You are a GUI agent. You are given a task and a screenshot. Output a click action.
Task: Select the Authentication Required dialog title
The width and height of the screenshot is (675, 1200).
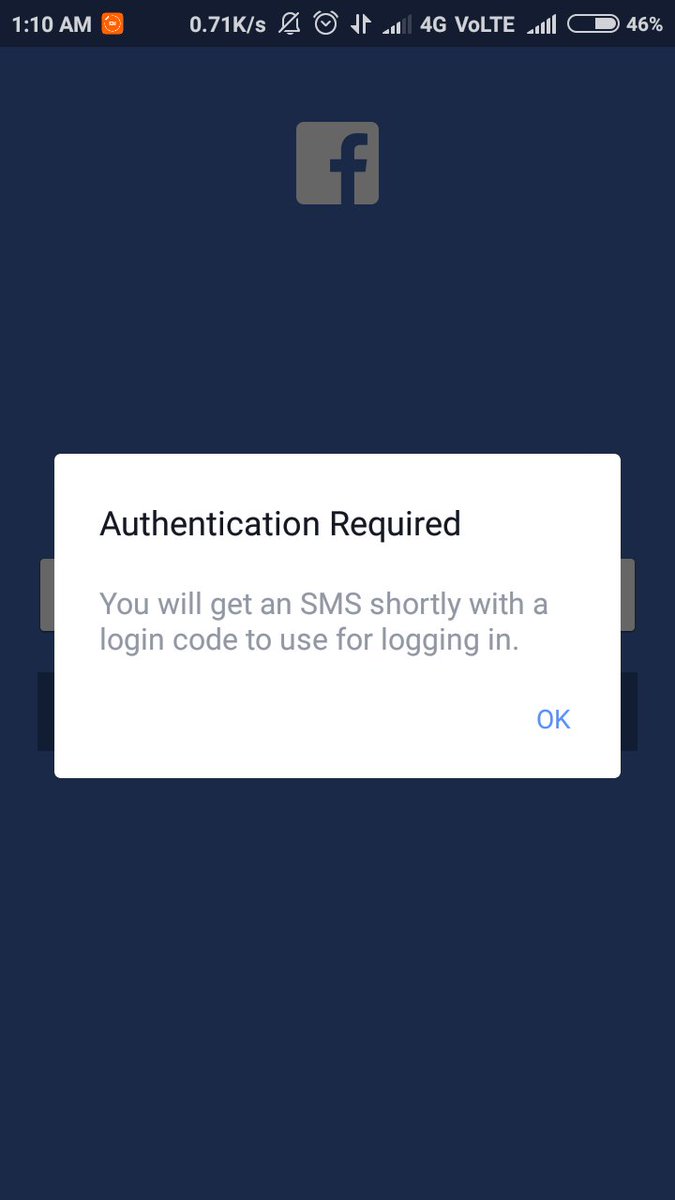[280, 523]
